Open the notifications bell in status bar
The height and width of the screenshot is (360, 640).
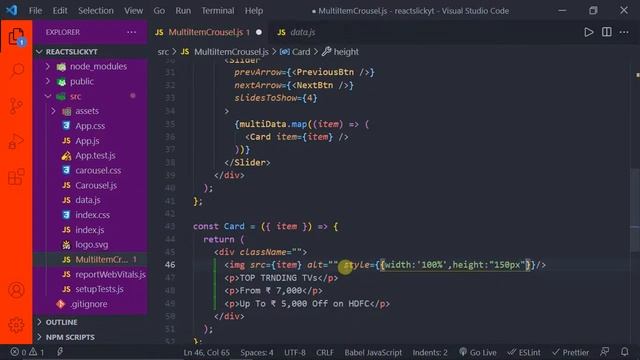tap(624, 352)
